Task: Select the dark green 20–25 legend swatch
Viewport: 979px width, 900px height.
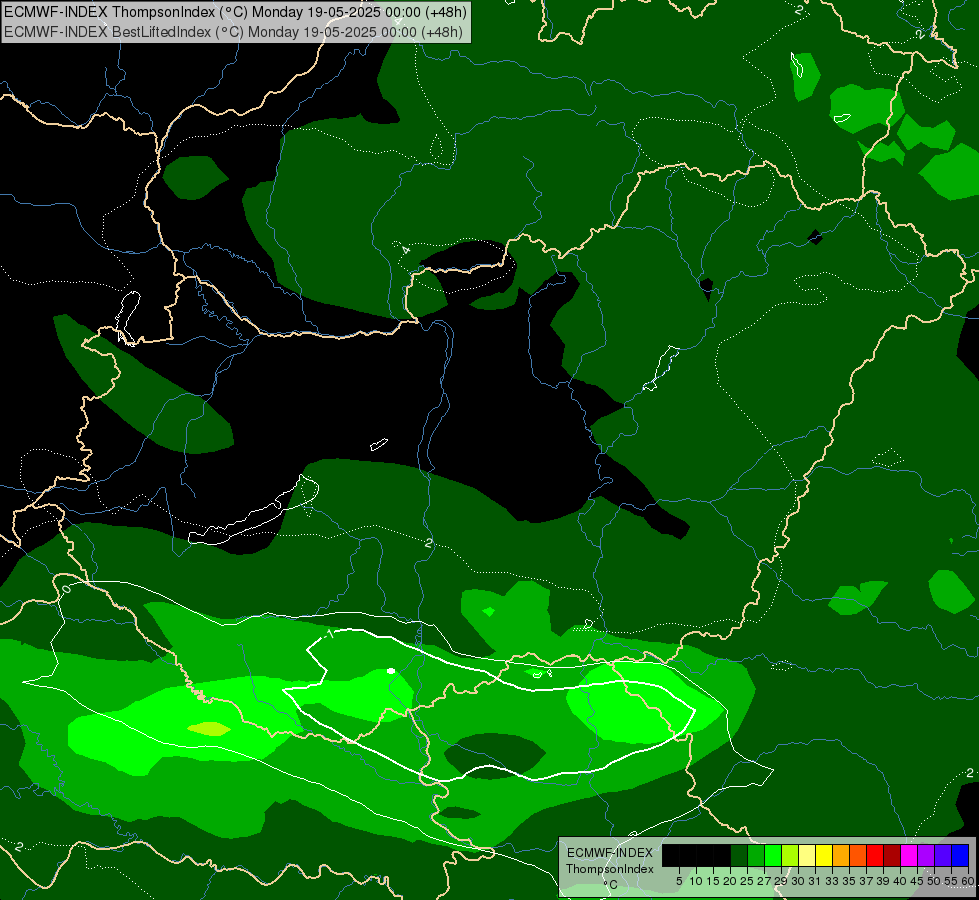Action: coord(739,855)
